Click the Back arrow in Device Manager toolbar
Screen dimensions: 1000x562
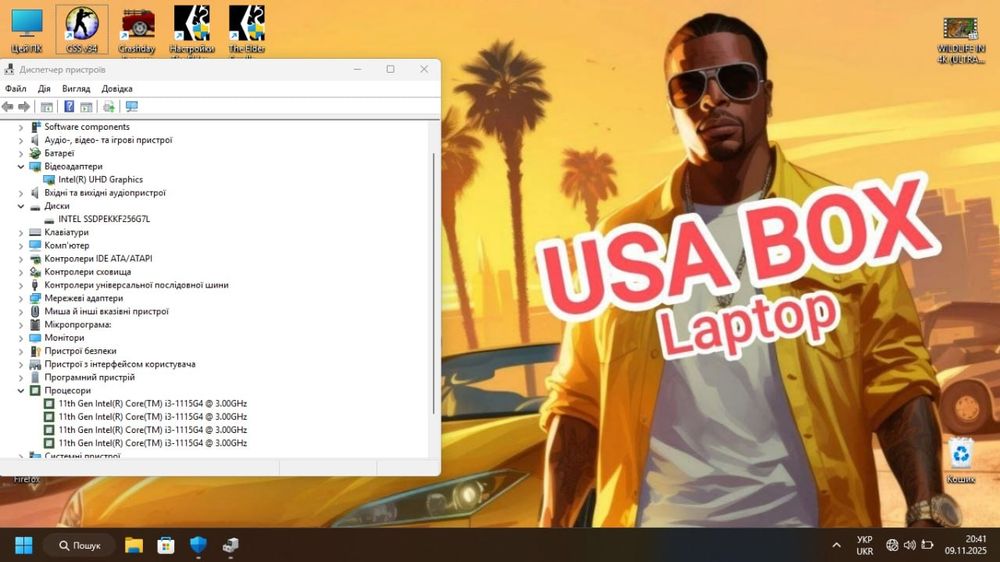click(x=8, y=107)
